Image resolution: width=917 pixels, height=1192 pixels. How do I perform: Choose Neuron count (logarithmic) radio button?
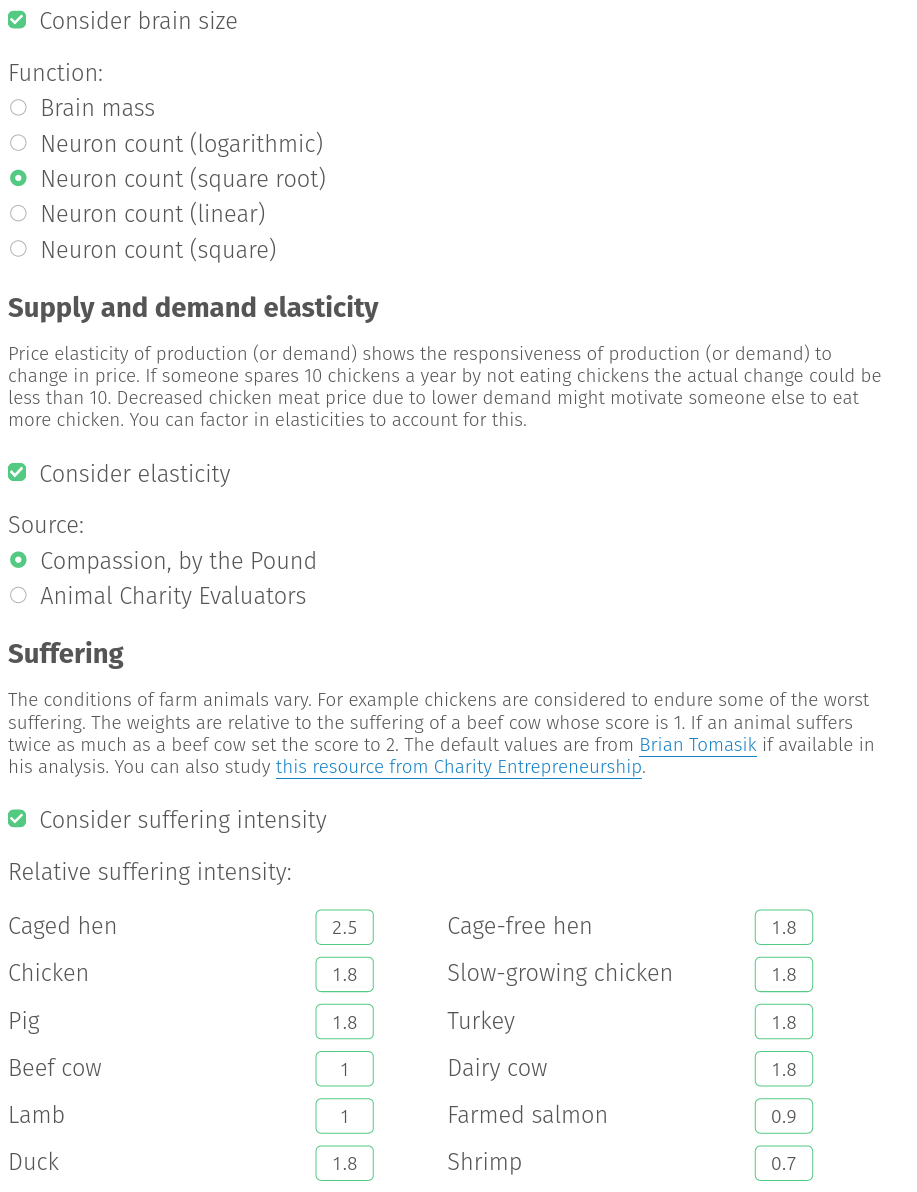(x=18, y=143)
